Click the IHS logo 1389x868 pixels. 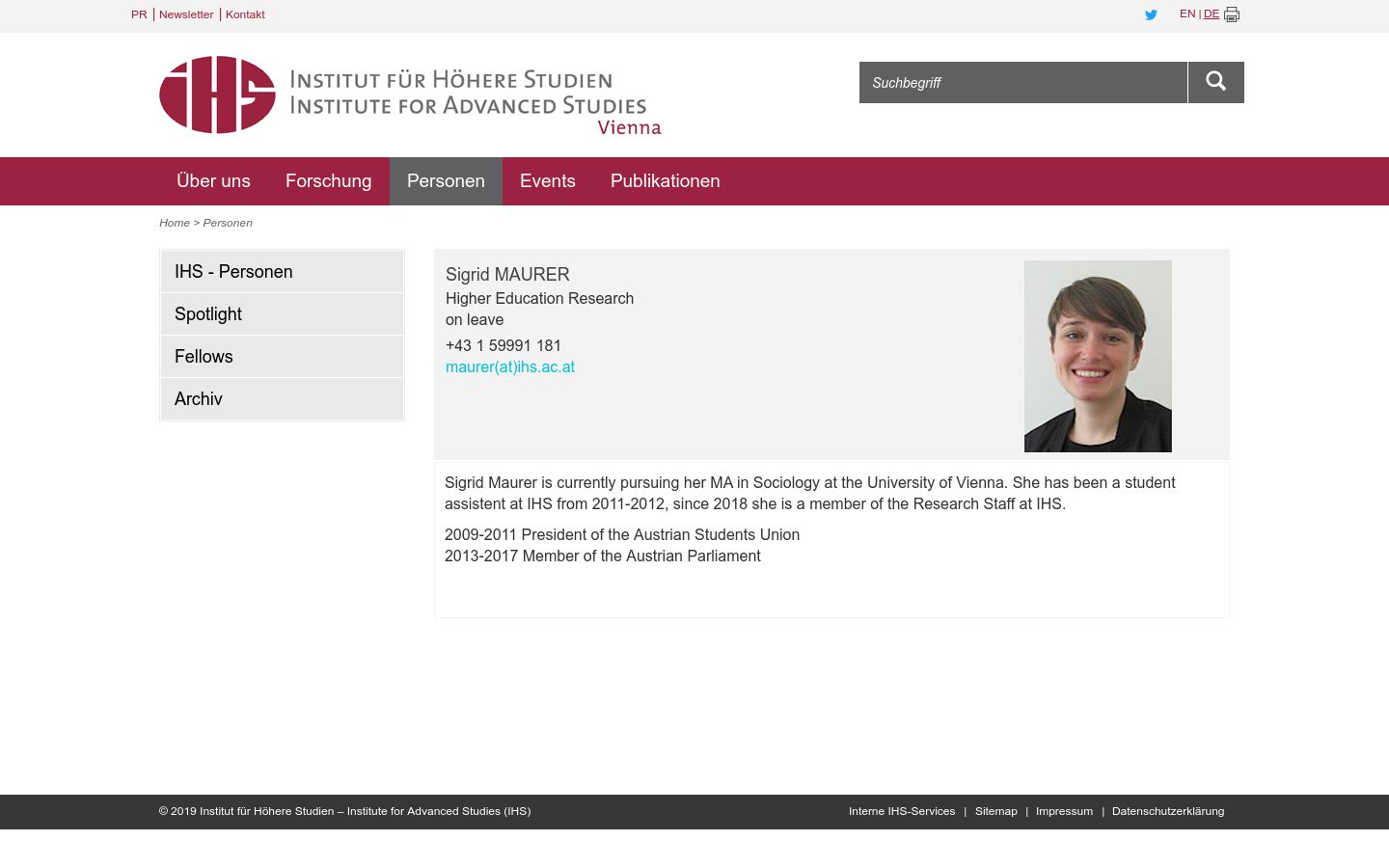click(410, 95)
